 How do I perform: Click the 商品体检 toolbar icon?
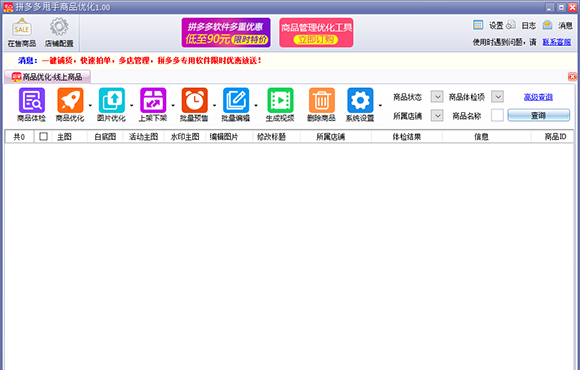tap(31, 105)
